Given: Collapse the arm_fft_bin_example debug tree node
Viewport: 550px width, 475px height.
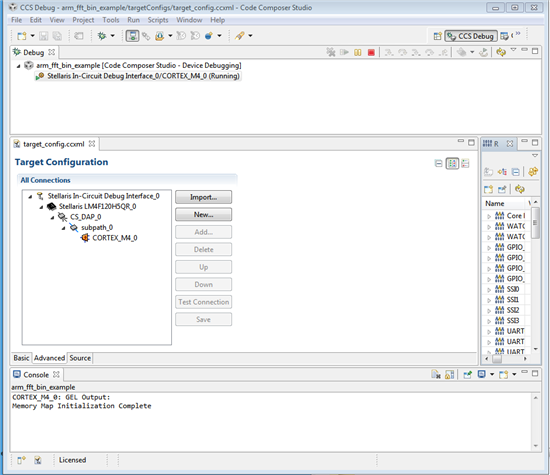Looking at the screenshot, I should click(x=18, y=66).
